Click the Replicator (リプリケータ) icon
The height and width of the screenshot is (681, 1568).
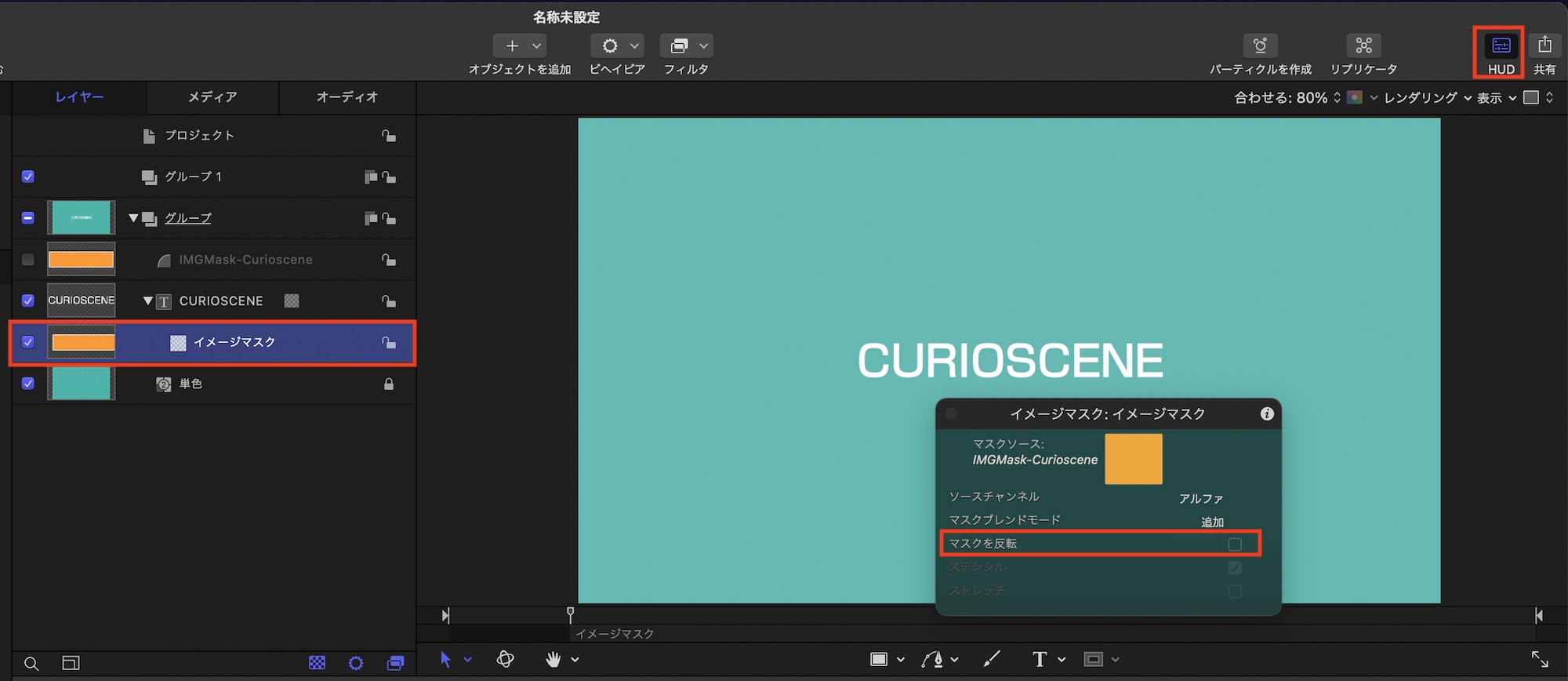click(1363, 46)
